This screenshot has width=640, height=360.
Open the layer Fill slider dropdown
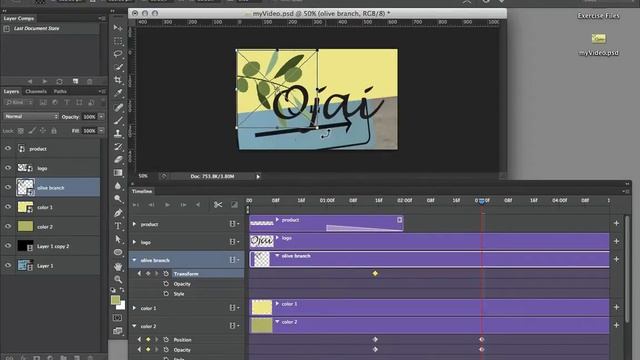pyautogui.click(x=101, y=131)
